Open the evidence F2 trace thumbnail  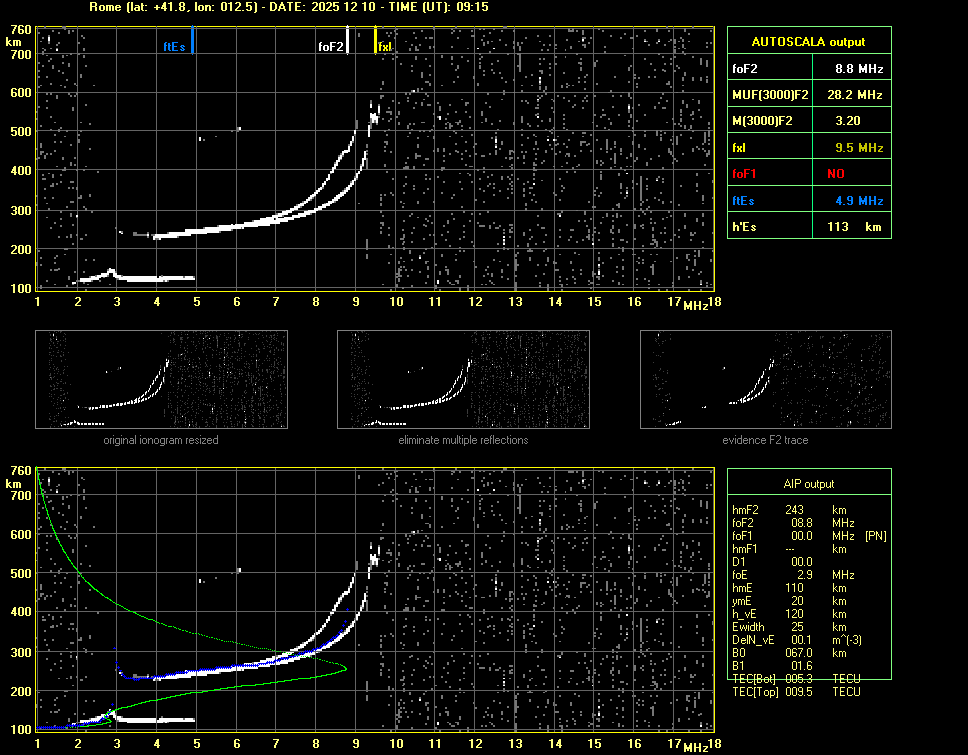tap(765, 379)
